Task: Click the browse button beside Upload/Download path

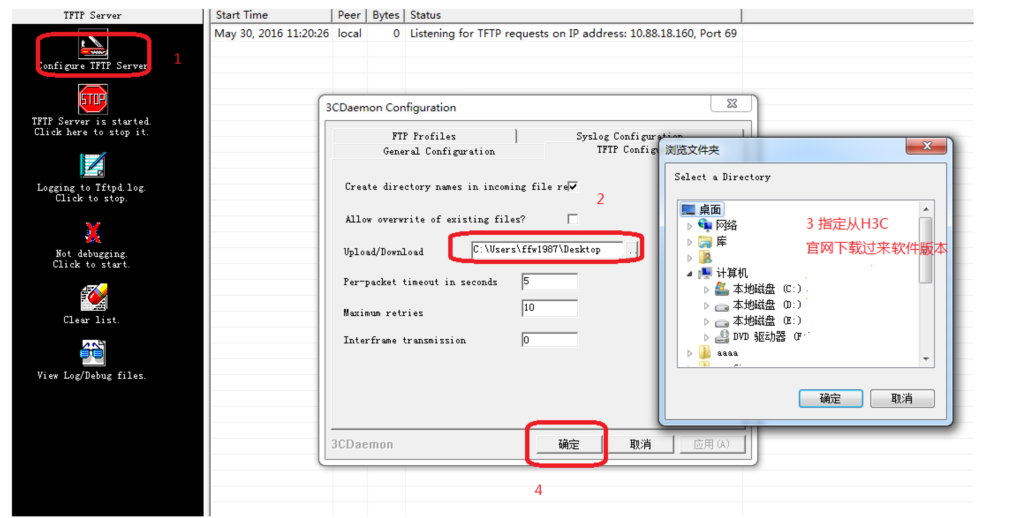Action: coord(632,250)
